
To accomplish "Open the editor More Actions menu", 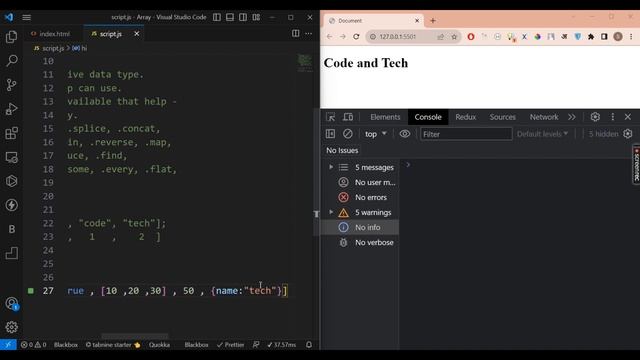I will pyautogui.click(x=309, y=33).
